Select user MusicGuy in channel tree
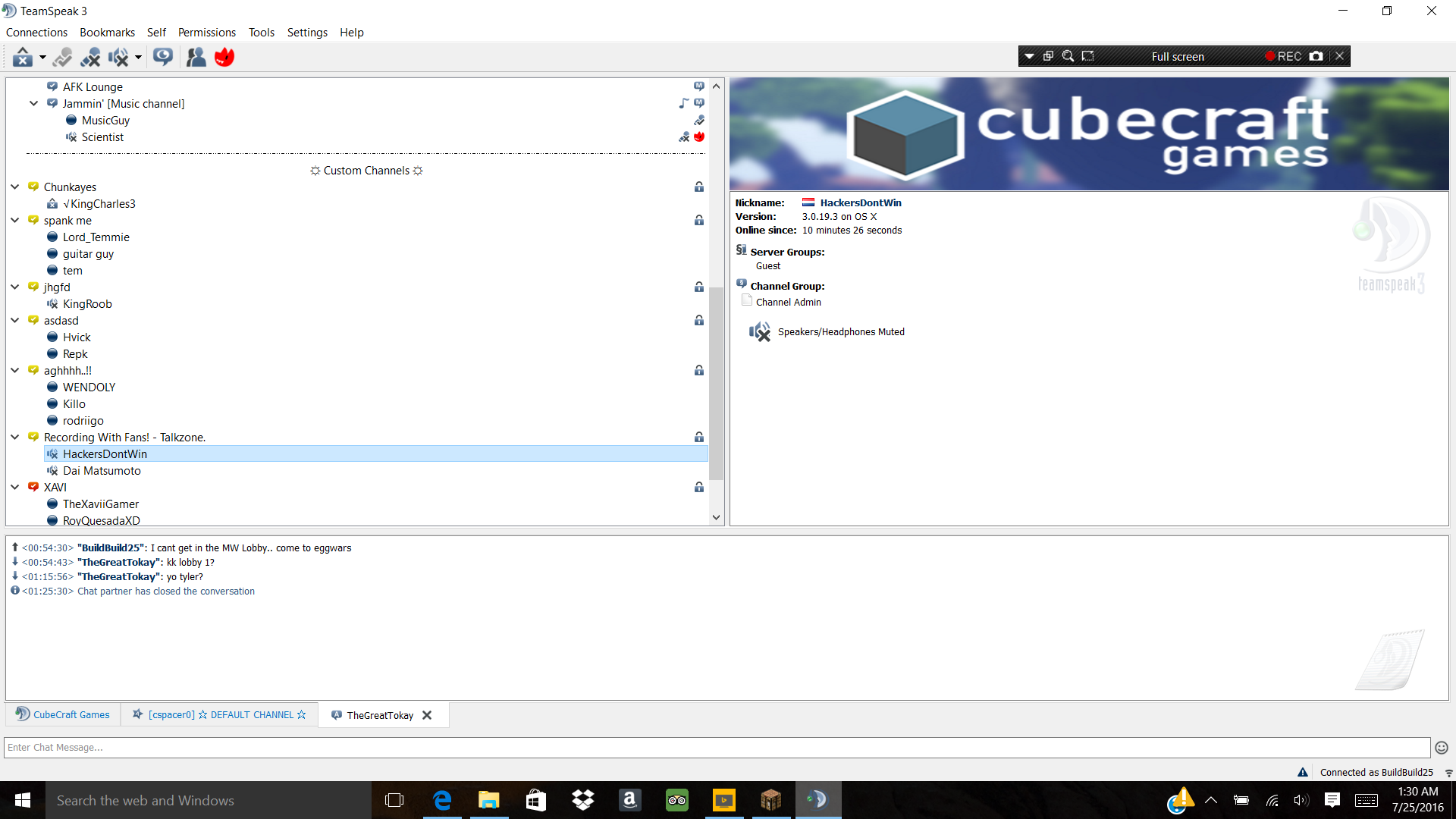 pos(105,121)
